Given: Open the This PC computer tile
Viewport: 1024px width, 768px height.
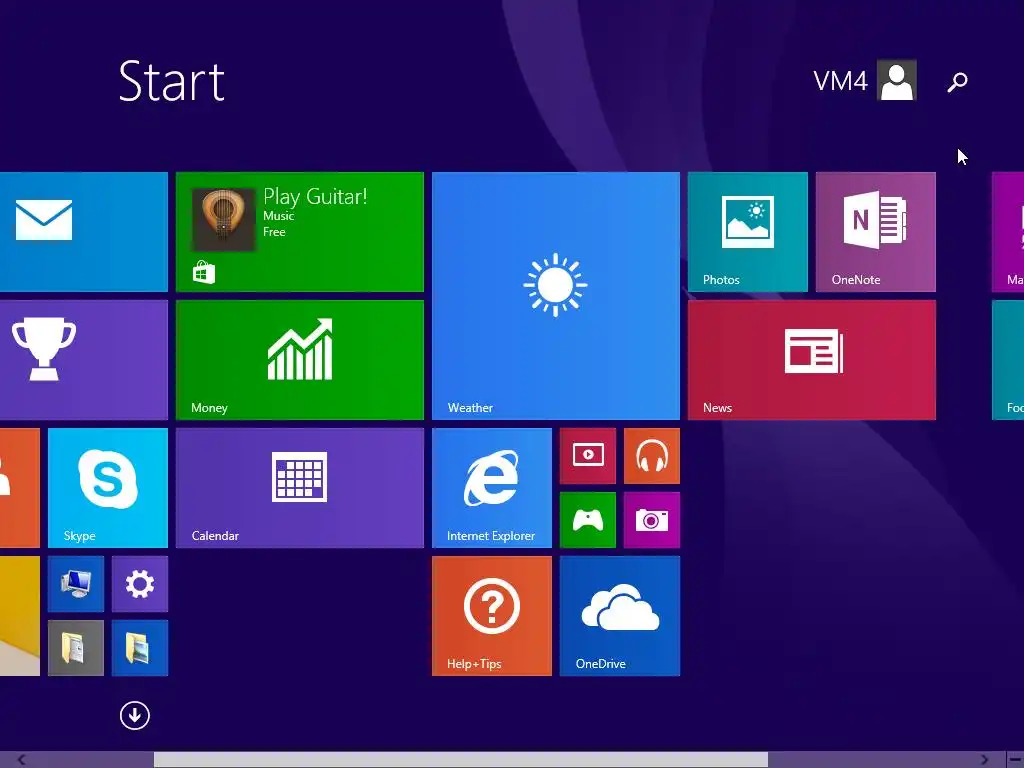Looking at the screenshot, I should coord(76,584).
